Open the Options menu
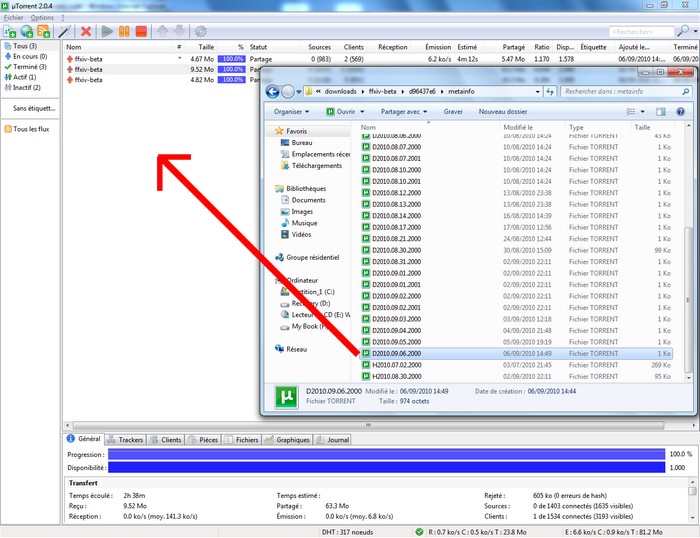Image resolution: width=700 pixels, height=538 pixels. point(42,18)
